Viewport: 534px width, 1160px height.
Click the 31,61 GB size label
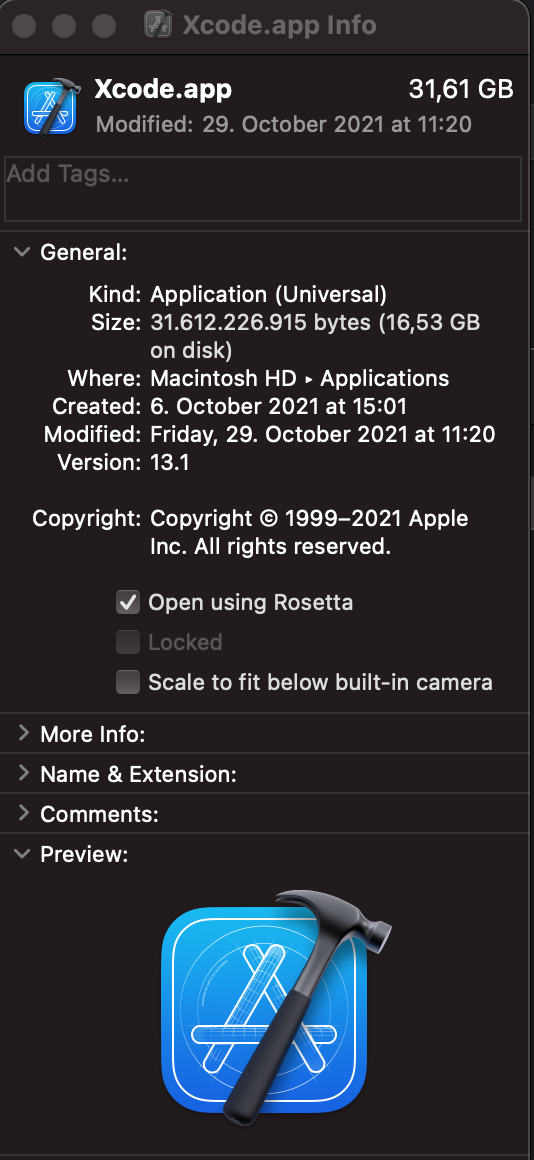coord(462,90)
